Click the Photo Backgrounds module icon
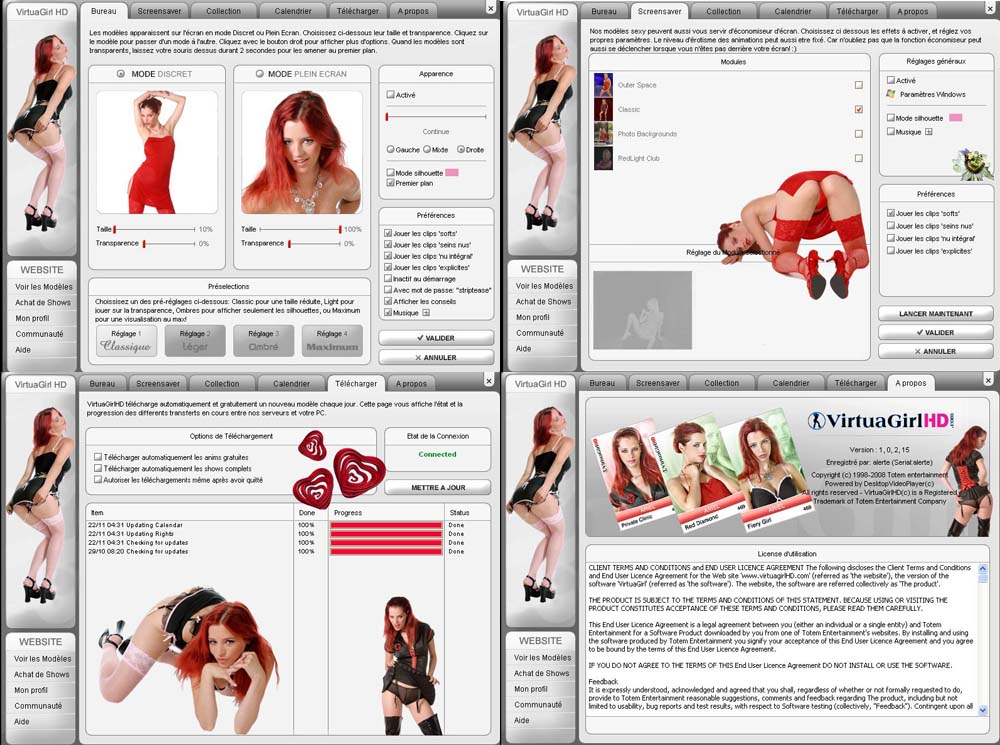1000x745 pixels. tap(603, 133)
